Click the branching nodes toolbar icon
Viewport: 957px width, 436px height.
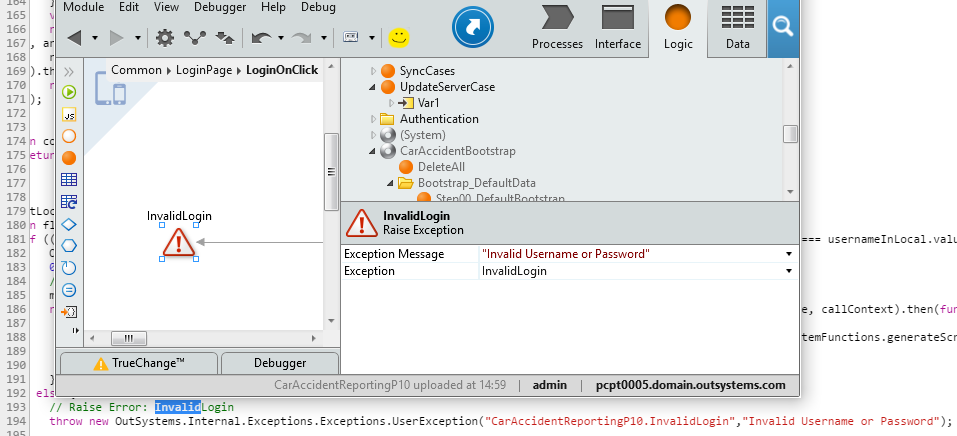(x=195, y=38)
